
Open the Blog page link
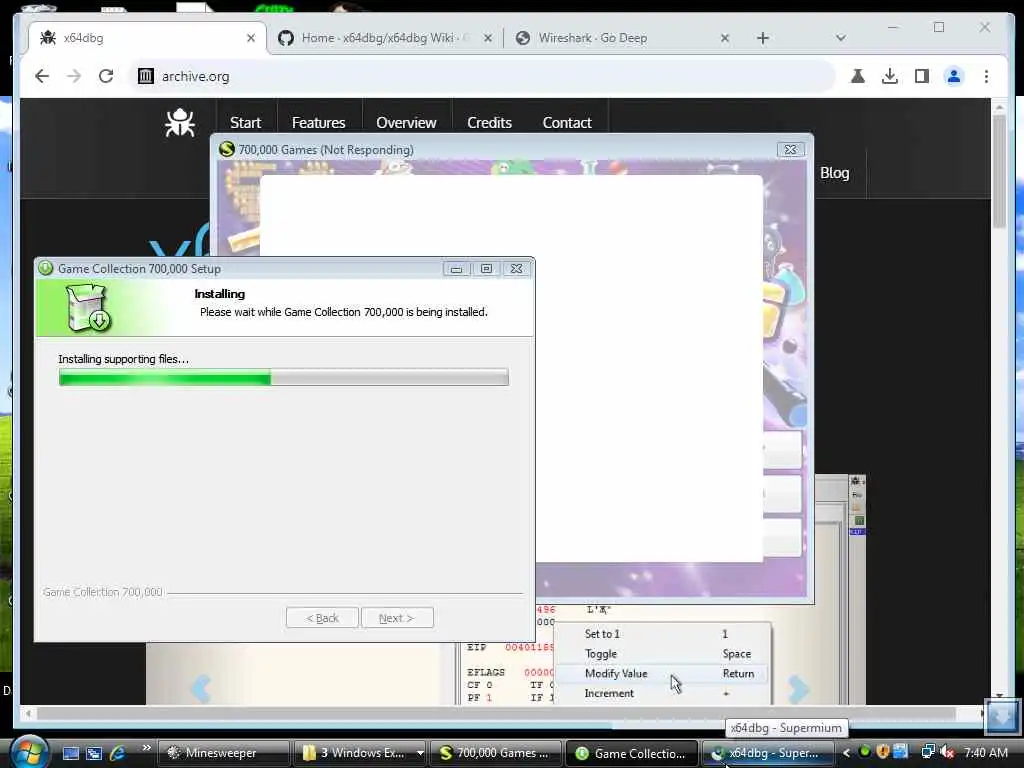pos(834,172)
